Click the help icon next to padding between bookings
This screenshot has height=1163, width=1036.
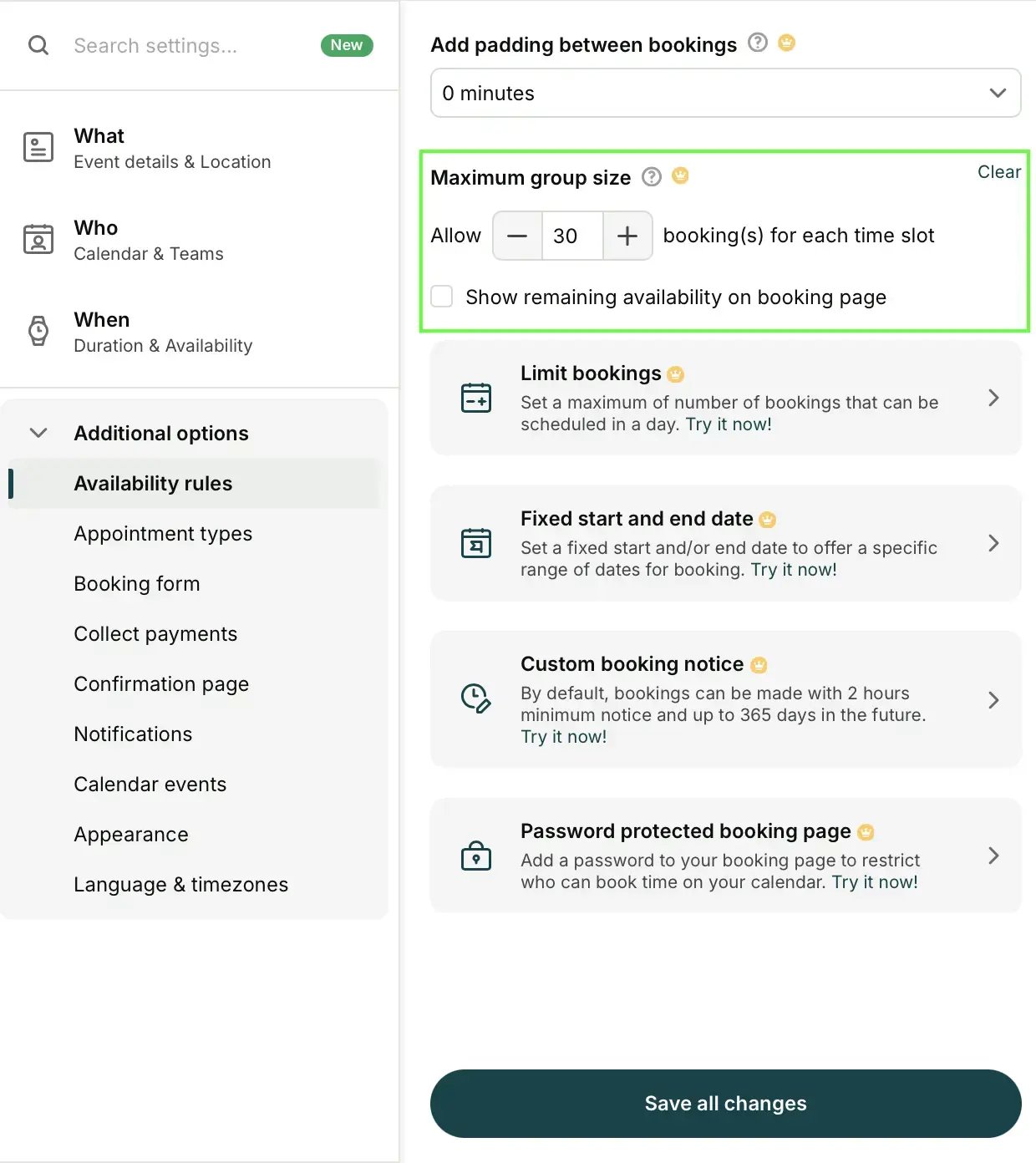[x=758, y=42]
